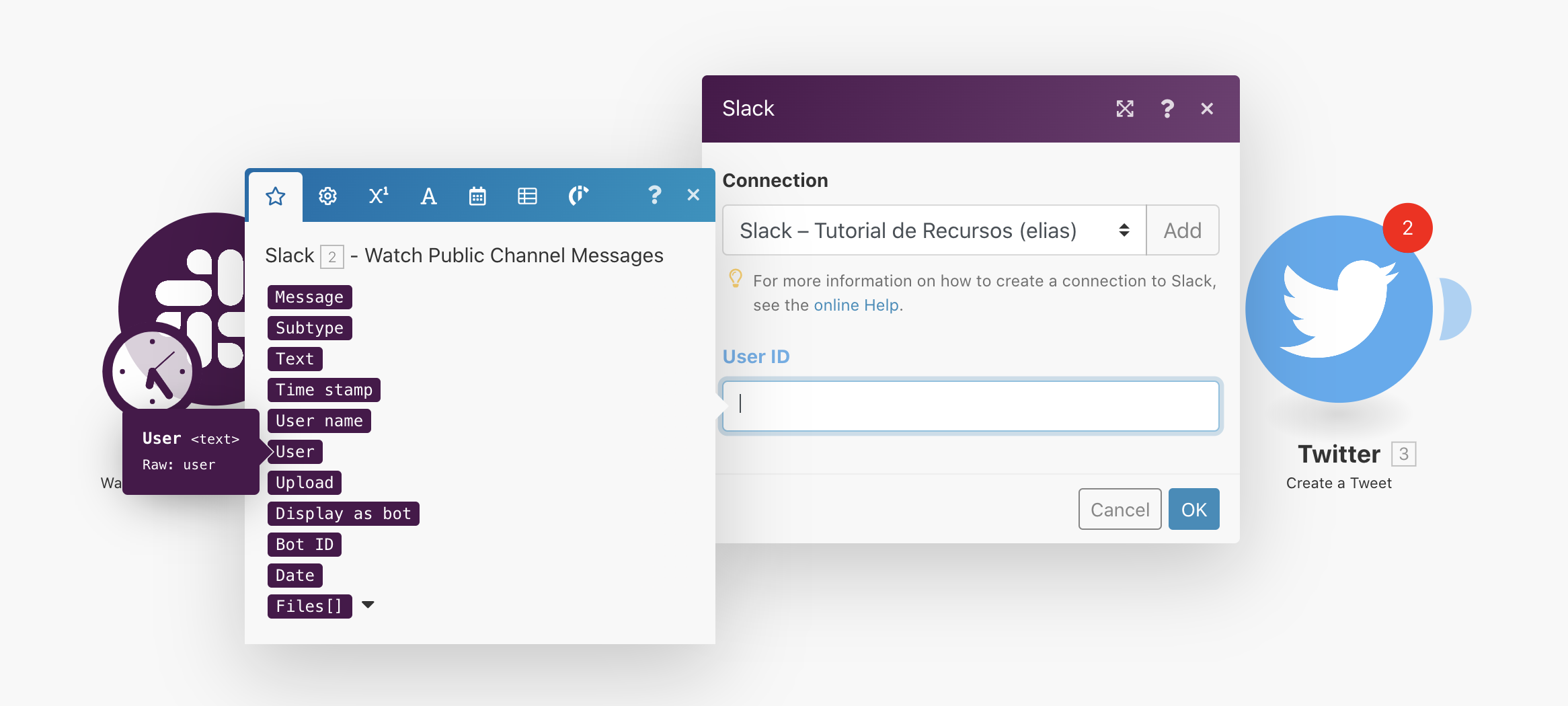Open the Slack connection dropdown
The image size is (1568, 706).
coord(935,231)
